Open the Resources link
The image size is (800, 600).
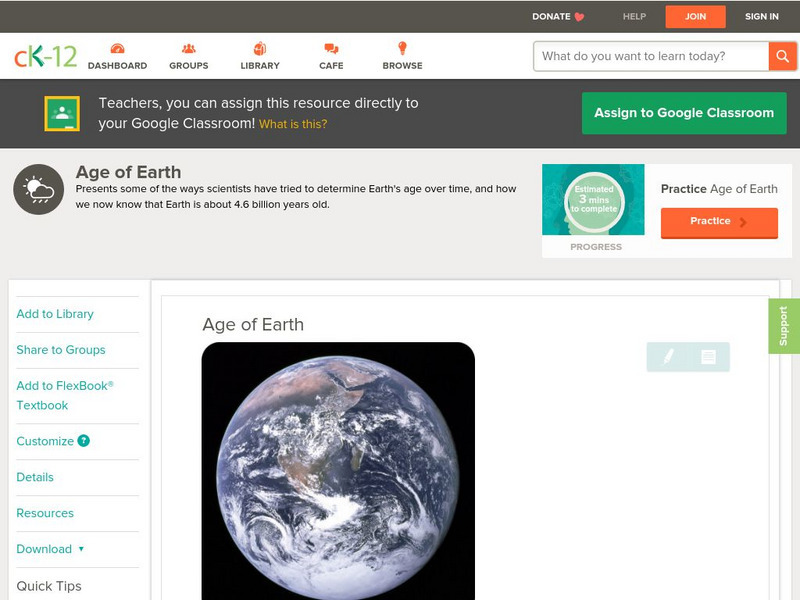45,513
